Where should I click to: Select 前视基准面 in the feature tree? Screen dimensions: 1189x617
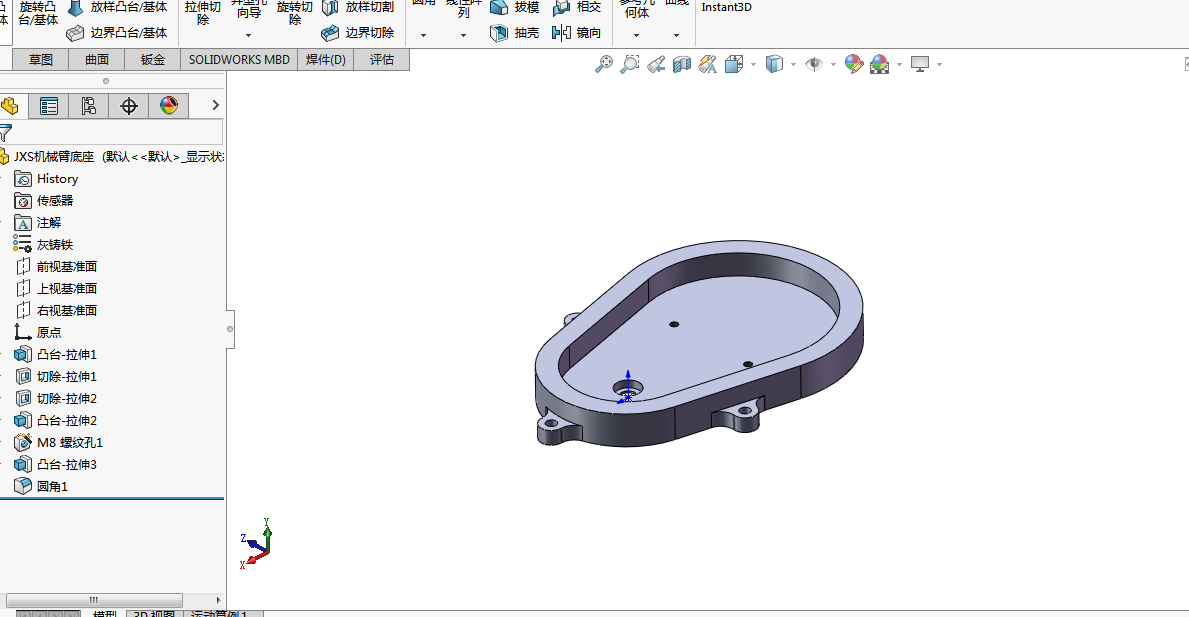pos(66,266)
